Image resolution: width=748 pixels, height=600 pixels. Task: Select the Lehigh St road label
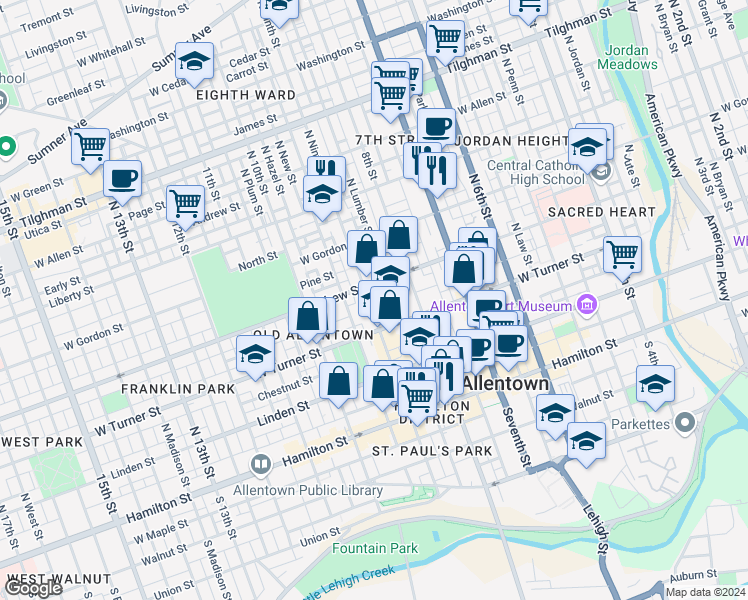596,529
